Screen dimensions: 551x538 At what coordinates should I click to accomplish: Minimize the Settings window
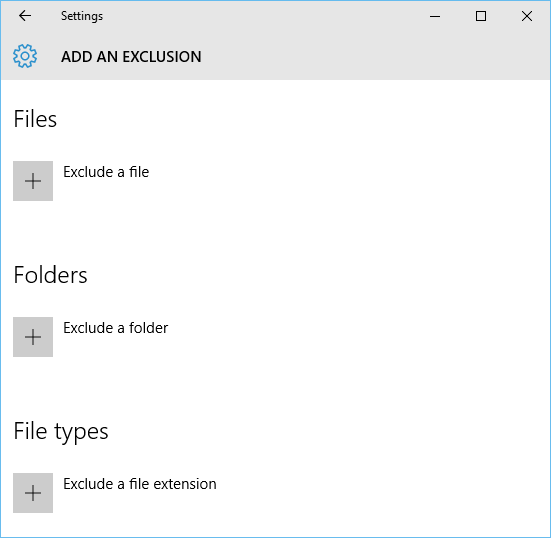[x=435, y=16]
